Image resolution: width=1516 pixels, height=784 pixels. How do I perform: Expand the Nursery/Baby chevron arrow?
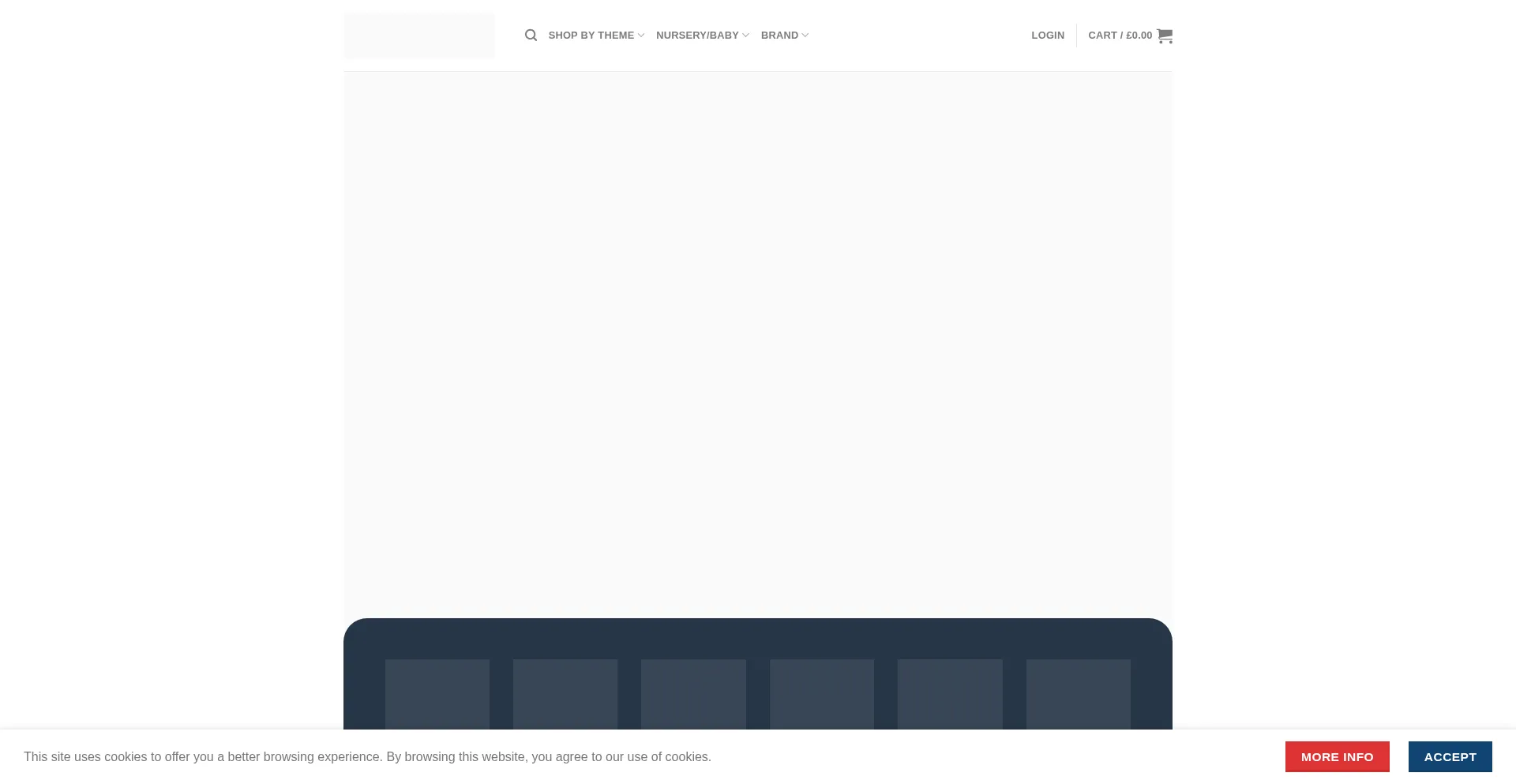tap(745, 36)
